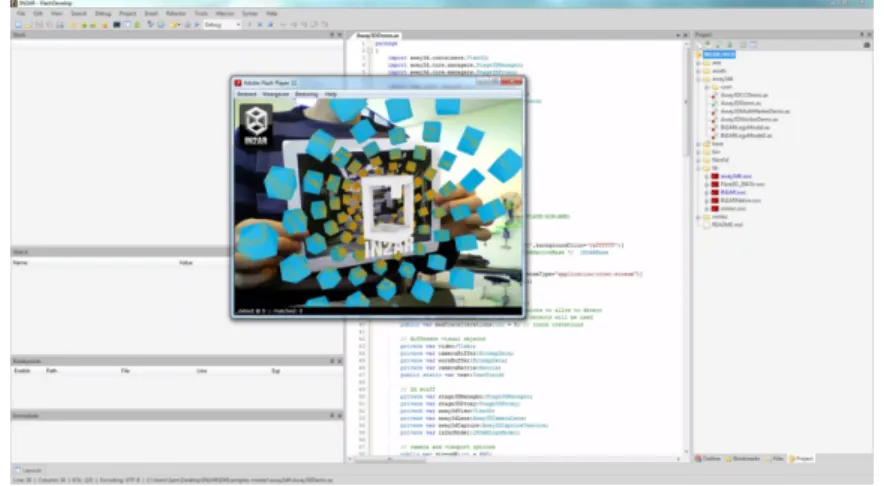Click the File column header in Breakpoints

(x=125, y=371)
